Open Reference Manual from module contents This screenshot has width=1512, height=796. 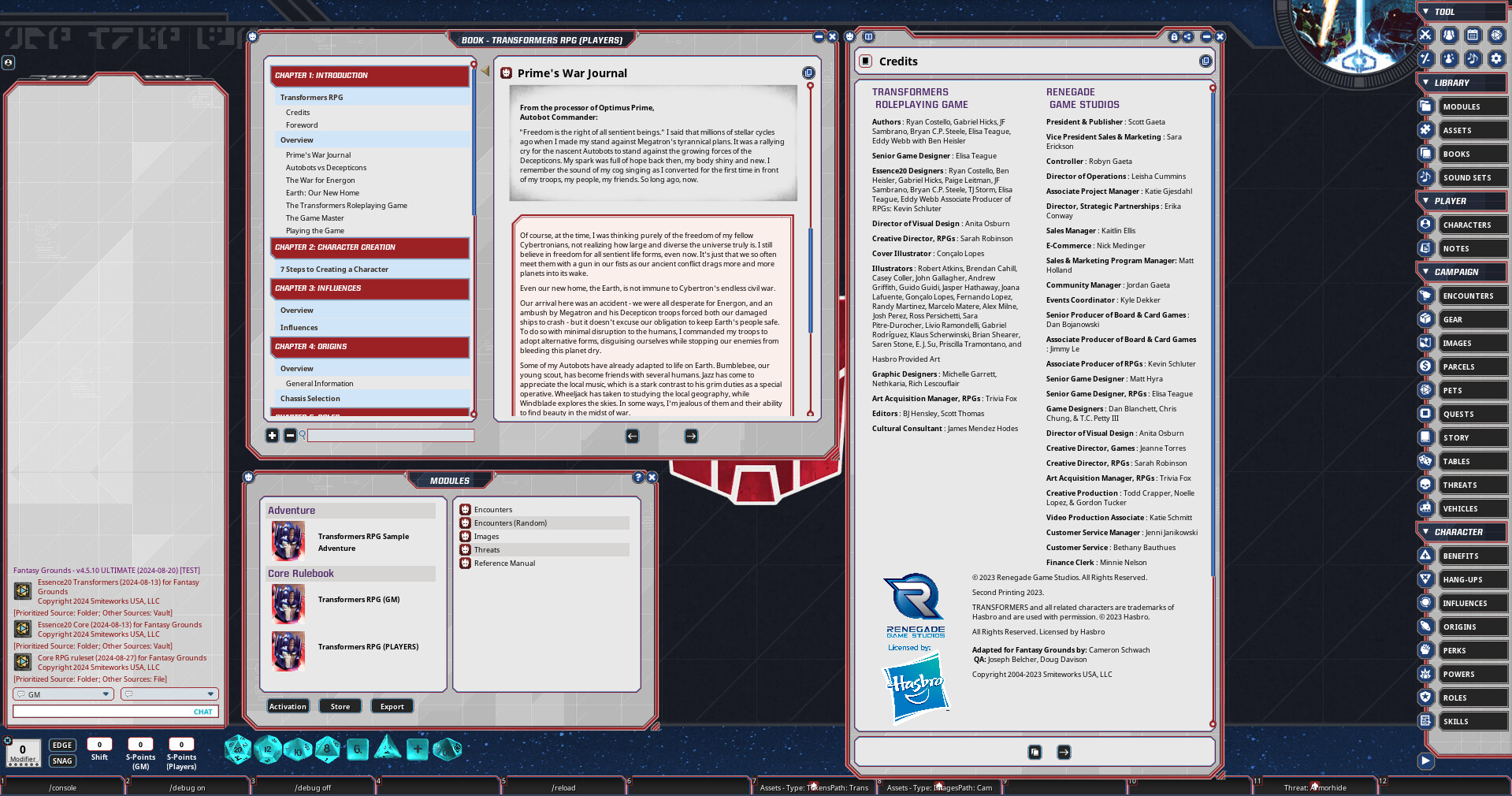coord(504,564)
